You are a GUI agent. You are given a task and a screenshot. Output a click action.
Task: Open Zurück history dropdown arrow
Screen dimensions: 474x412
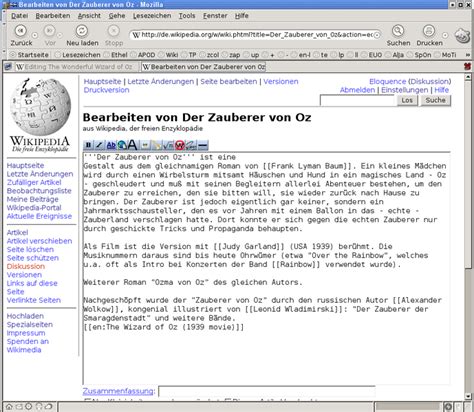[x=35, y=35]
